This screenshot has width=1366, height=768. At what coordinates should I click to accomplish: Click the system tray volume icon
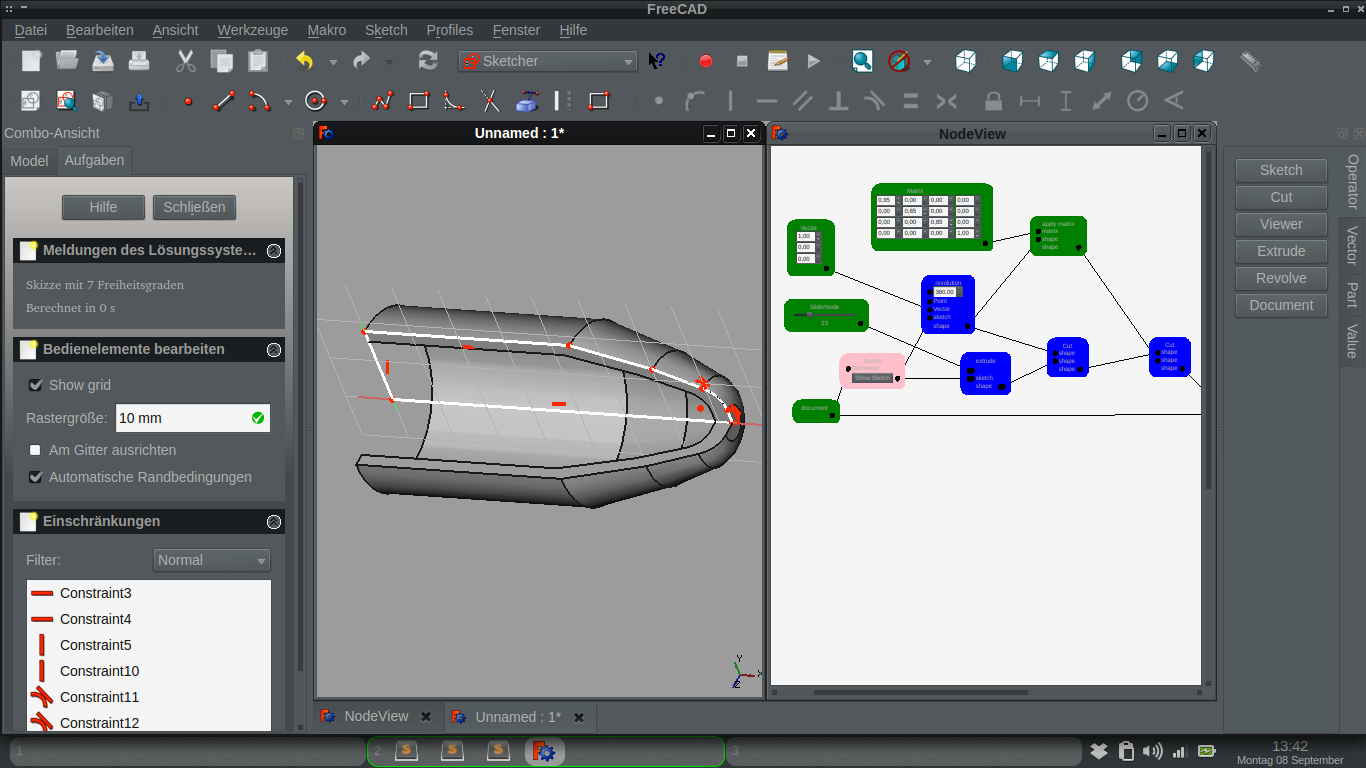(1152, 751)
